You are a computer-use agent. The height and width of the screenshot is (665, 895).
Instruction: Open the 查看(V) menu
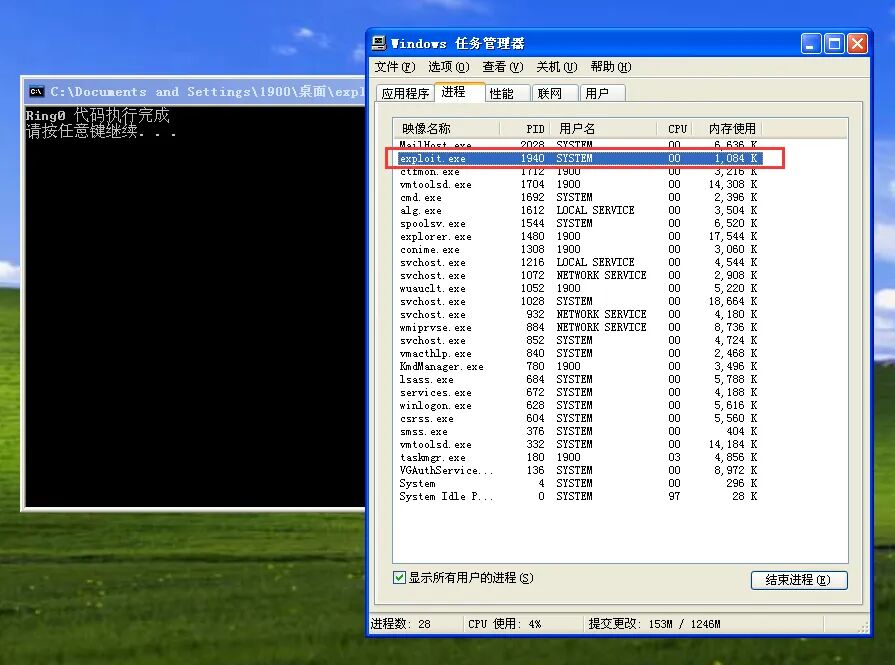tap(502, 67)
